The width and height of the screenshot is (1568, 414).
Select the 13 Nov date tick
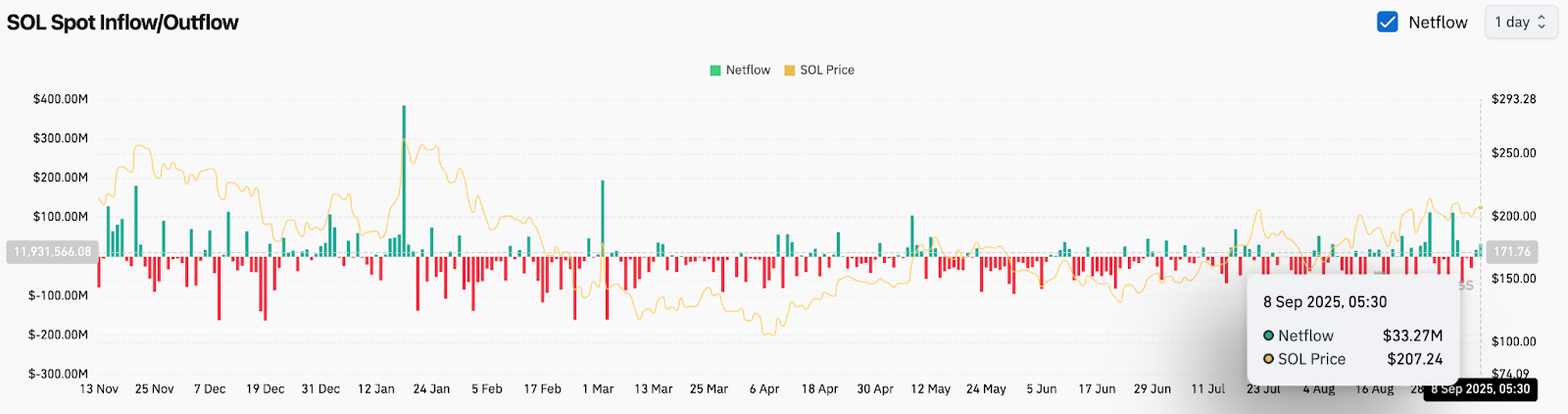coord(99,388)
